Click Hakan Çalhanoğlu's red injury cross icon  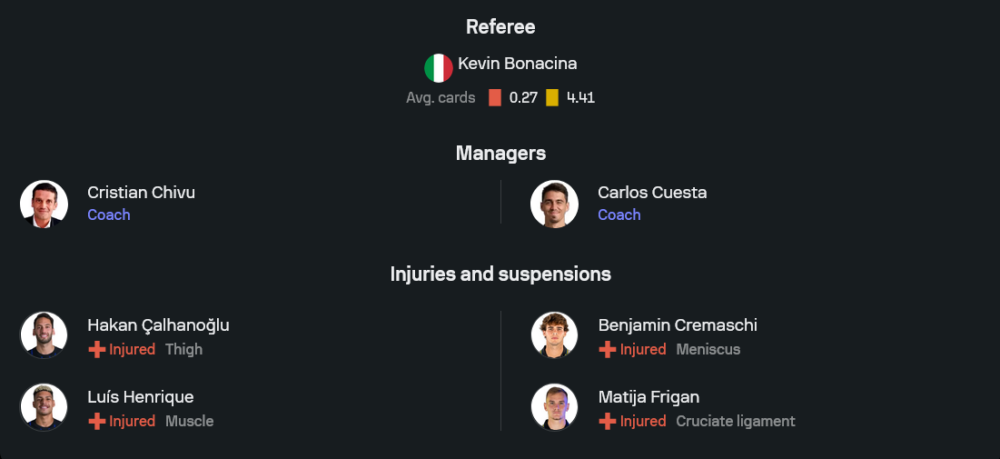click(x=97, y=349)
